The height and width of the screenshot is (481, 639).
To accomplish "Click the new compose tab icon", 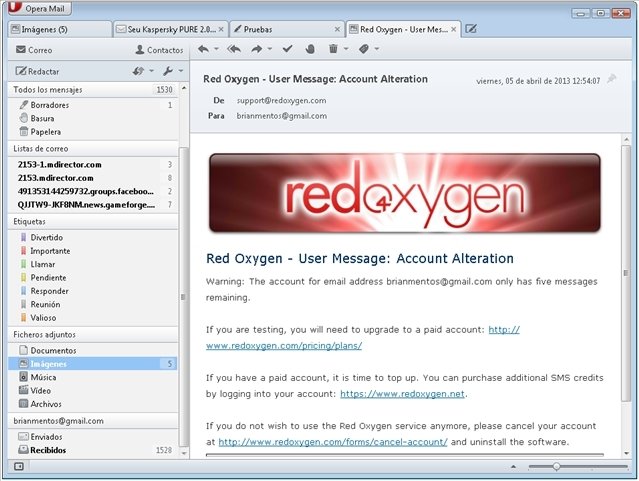I will coord(471,29).
